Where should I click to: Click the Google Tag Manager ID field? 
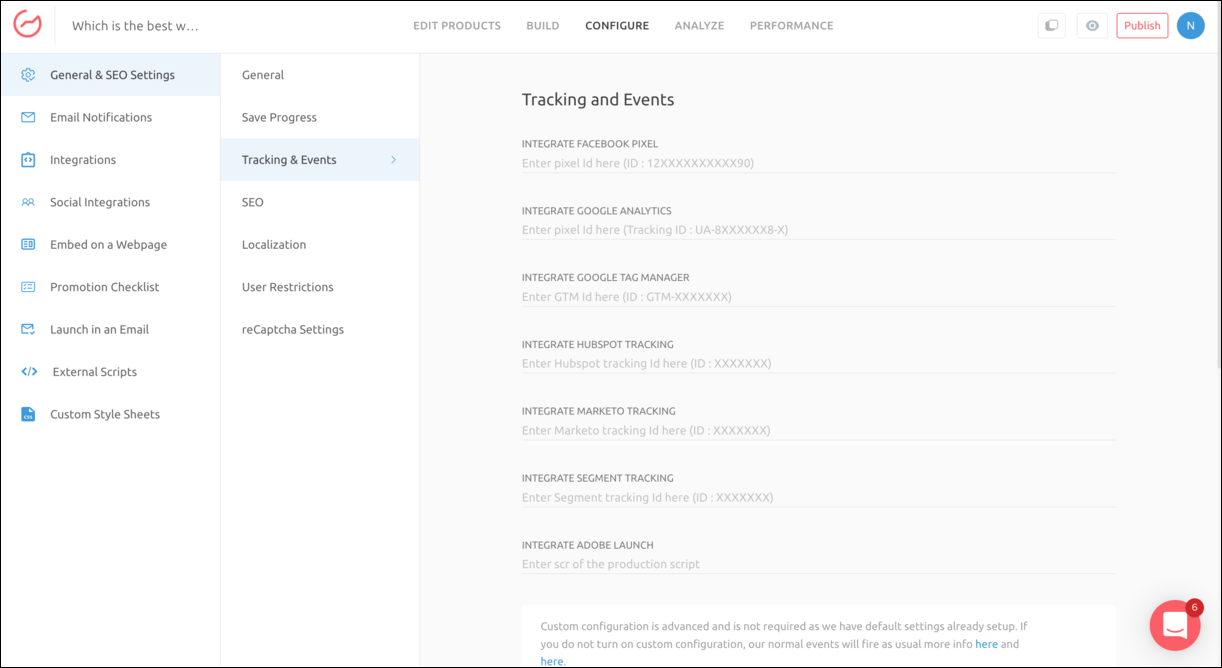click(x=818, y=297)
